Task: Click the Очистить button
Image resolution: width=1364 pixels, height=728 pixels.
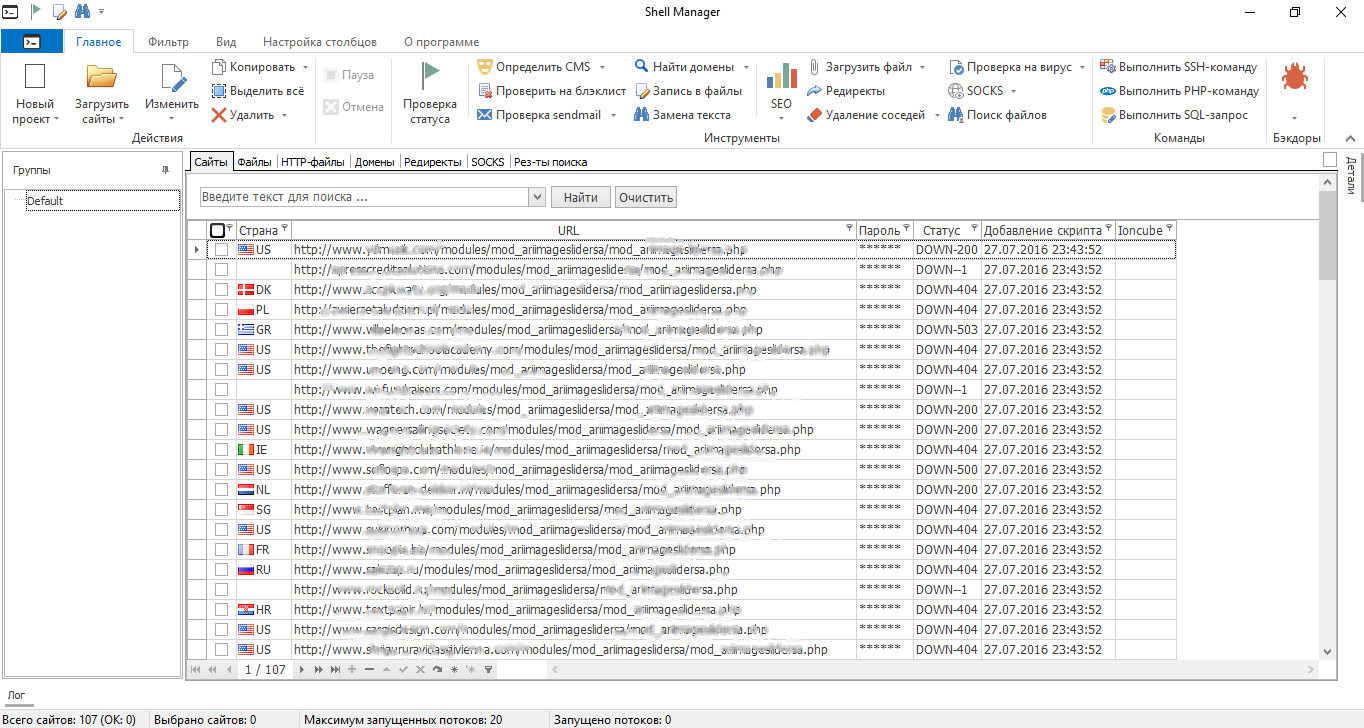Action: [x=646, y=197]
